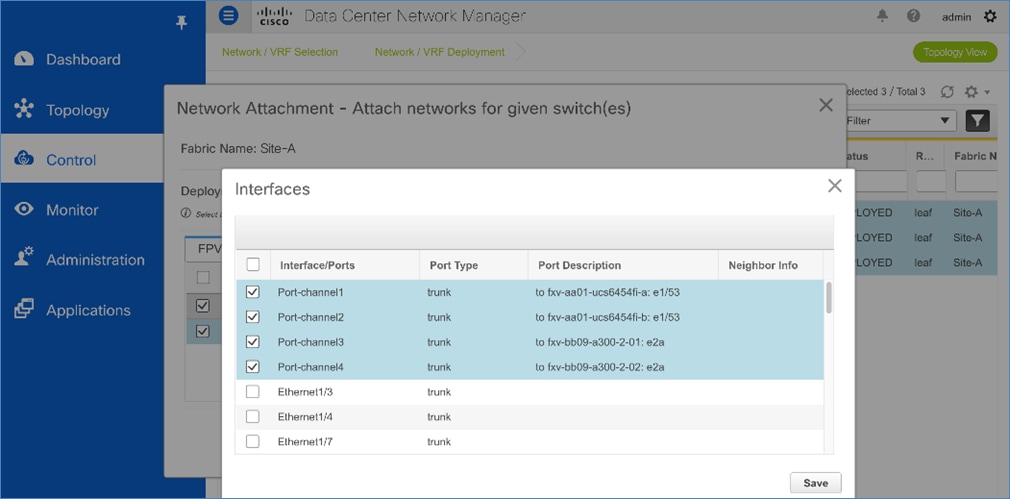Click the Fabric Name: Site-A label
This screenshot has height=499, width=1010.
(x=238, y=149)
